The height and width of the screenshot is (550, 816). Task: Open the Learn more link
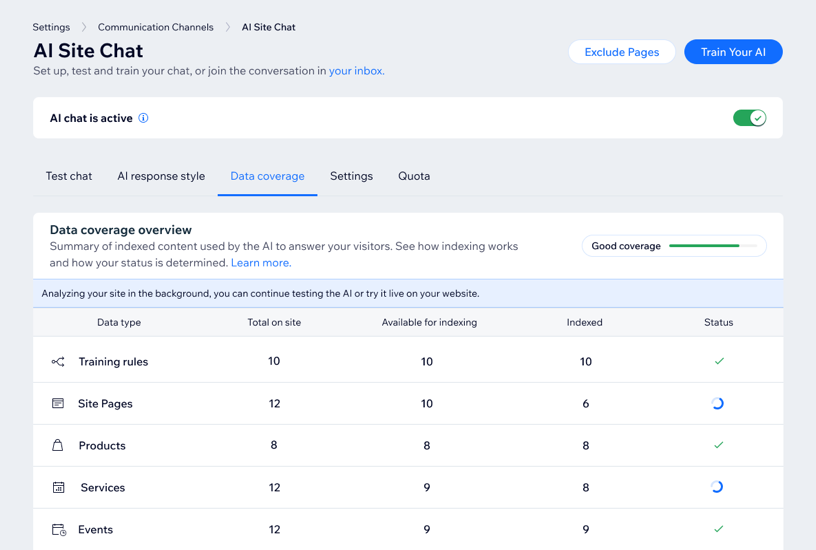[260, 263]
